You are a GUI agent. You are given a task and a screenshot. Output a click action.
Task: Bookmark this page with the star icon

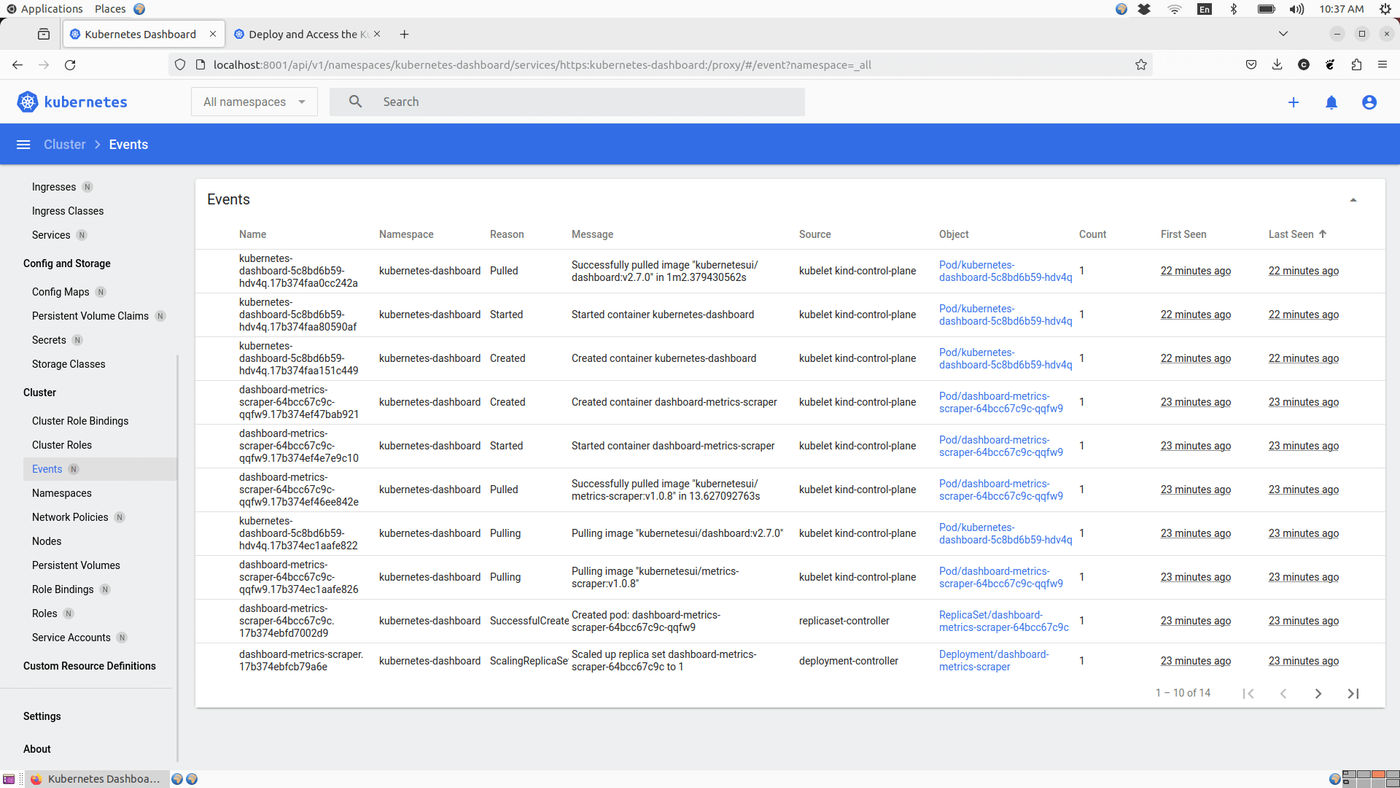(x=1141, y=65)
